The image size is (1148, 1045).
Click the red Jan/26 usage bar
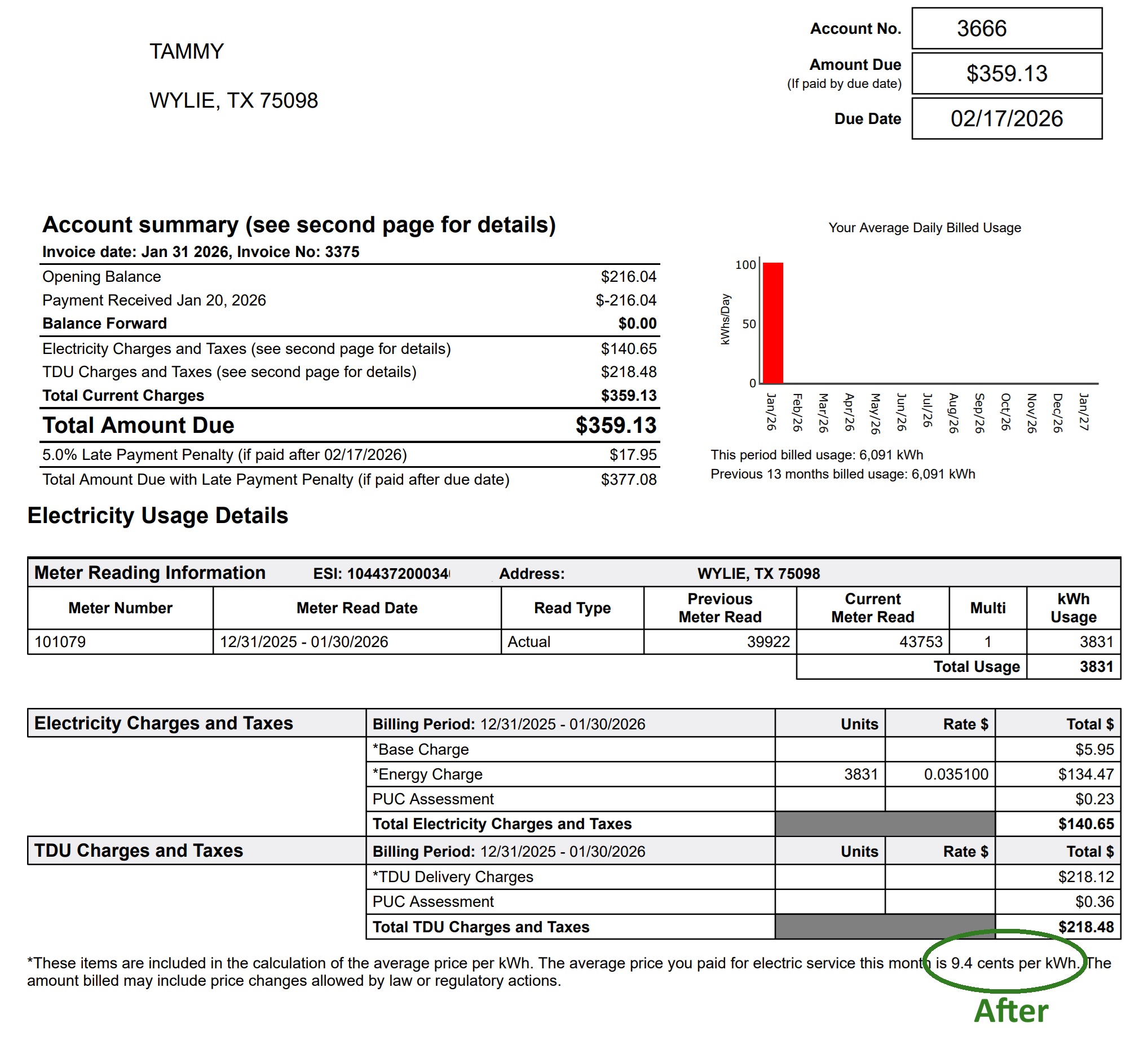[772, 323]
